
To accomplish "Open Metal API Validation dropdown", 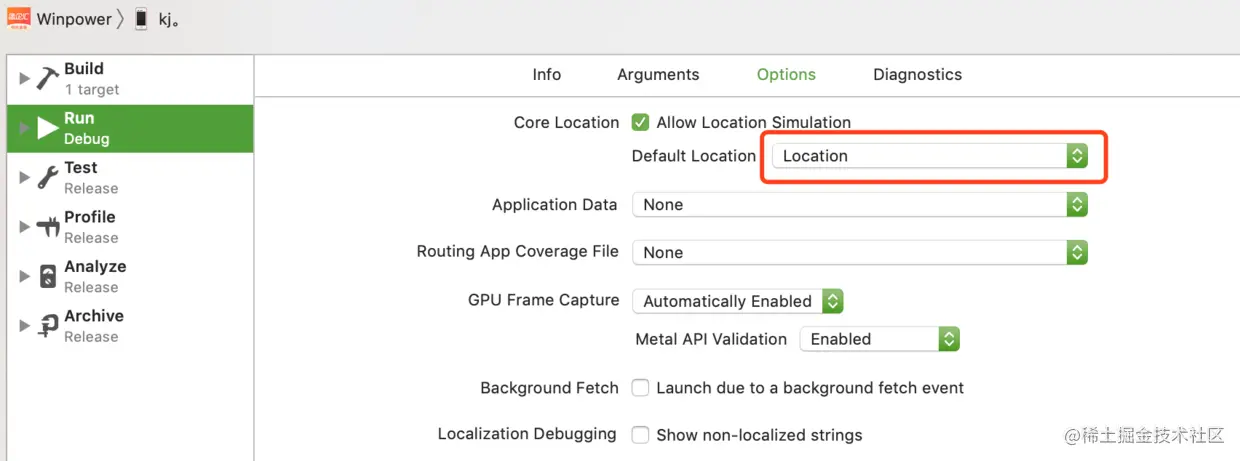I will (x=880, y=339).
